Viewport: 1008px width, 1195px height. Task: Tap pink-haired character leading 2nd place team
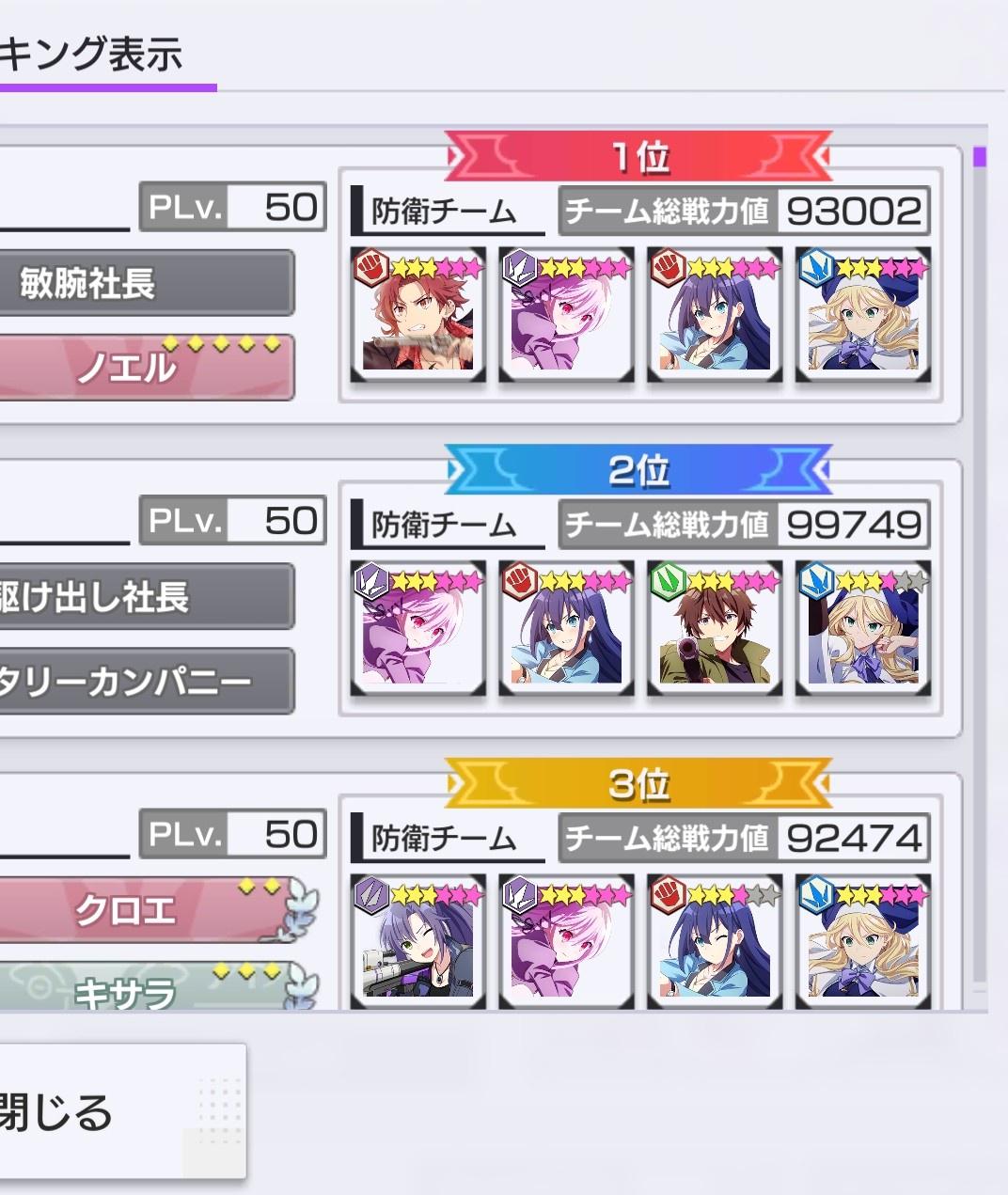click(x=418, y=630)
